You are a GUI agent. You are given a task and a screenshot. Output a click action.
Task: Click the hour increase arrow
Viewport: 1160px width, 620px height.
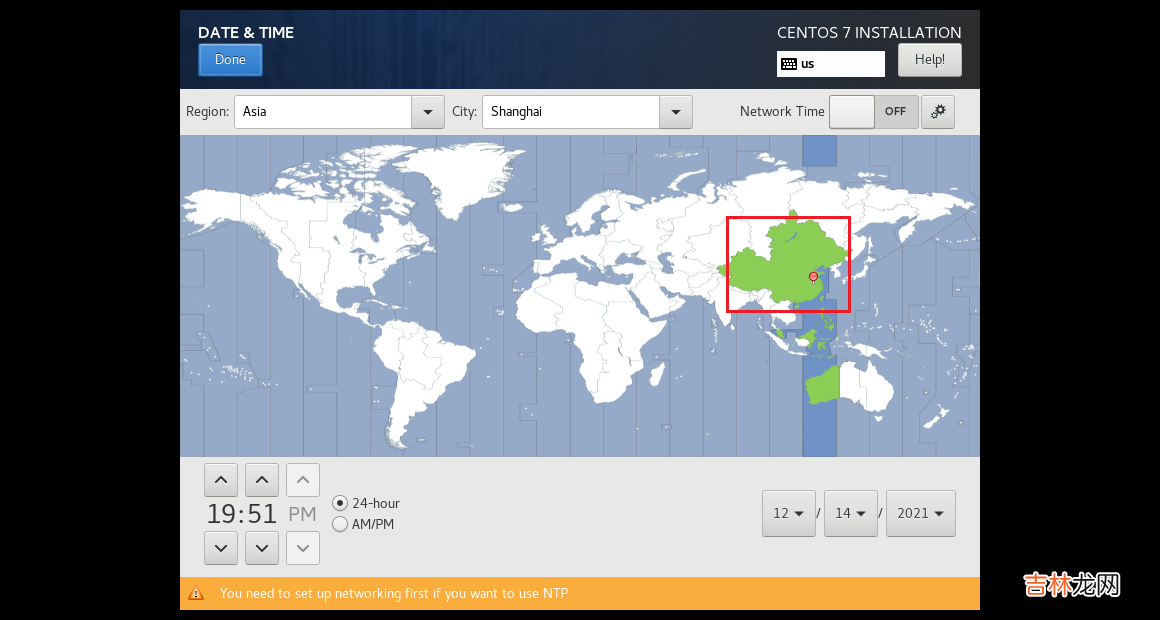coord(220,481)
